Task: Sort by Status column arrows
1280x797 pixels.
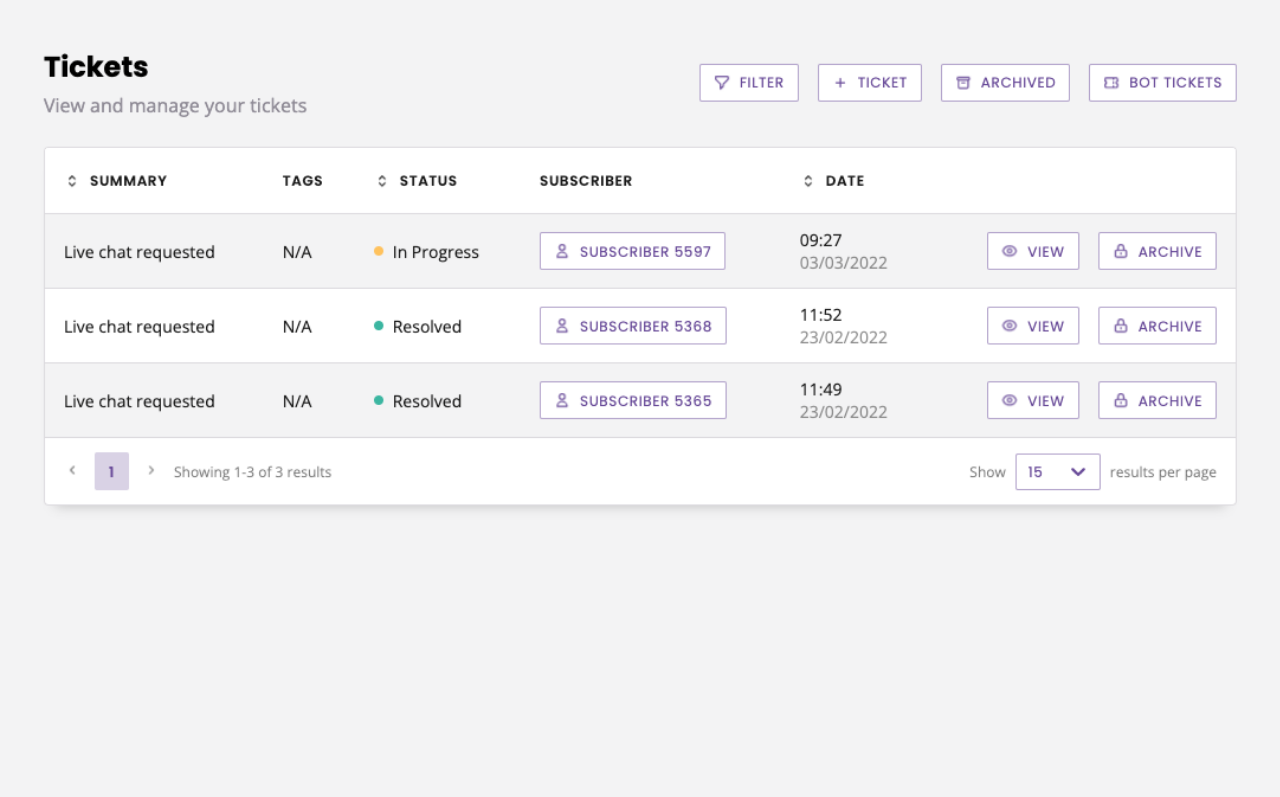Action: click(382, 181)
